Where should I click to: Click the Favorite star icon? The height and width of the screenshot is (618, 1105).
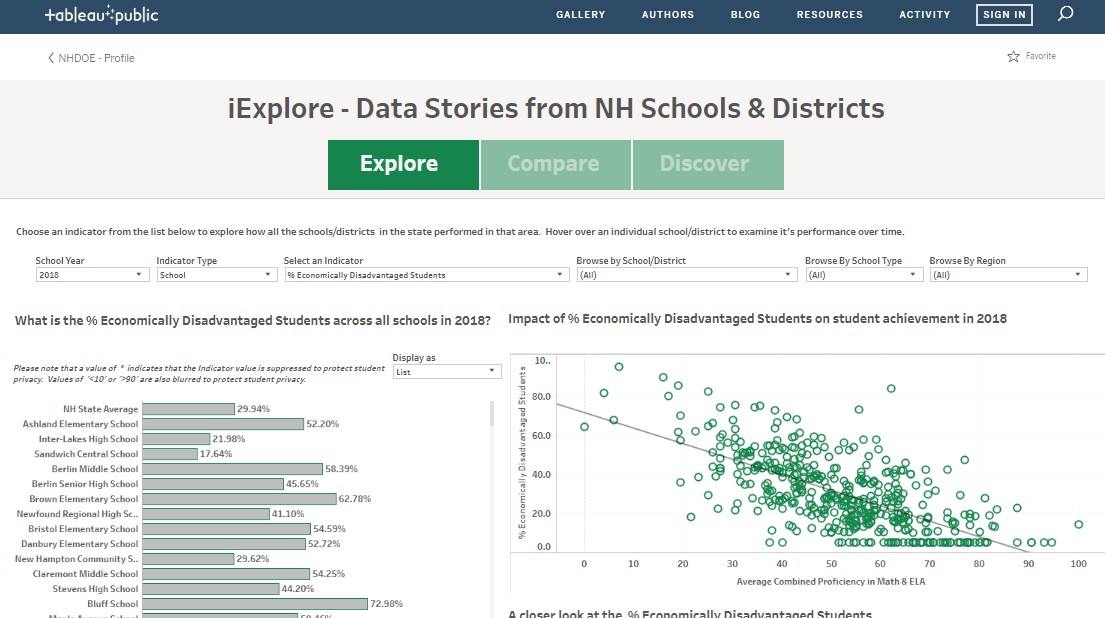click(1013, 57)
